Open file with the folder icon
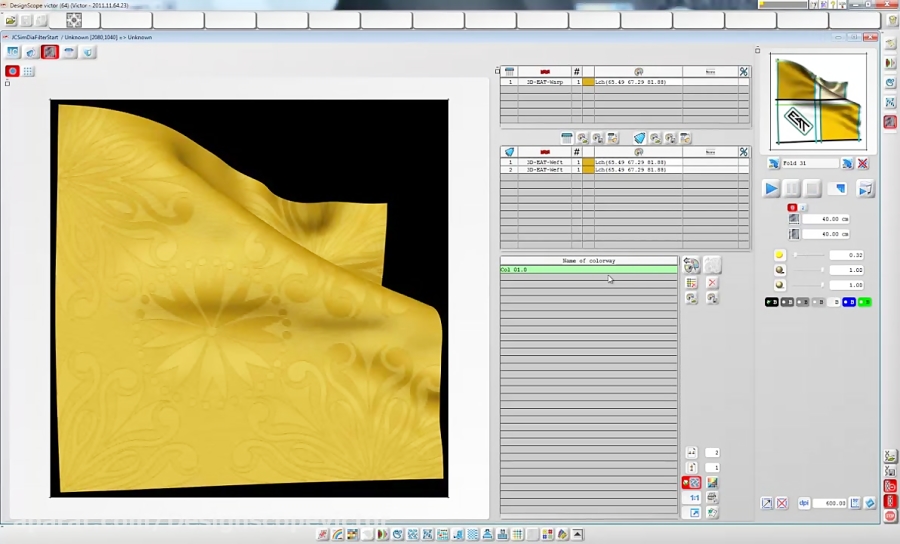This screenshot has width=900, height=544. coord(10,20)
